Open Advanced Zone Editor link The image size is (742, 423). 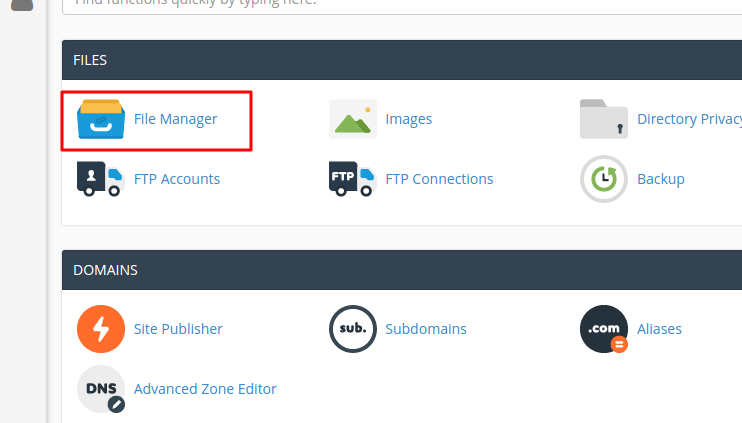205,389
